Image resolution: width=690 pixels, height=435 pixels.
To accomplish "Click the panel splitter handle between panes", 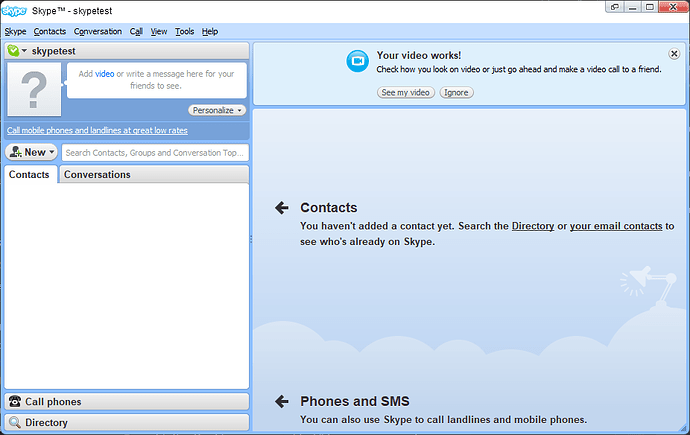I will pyautogui.click(x=251, y=239).
